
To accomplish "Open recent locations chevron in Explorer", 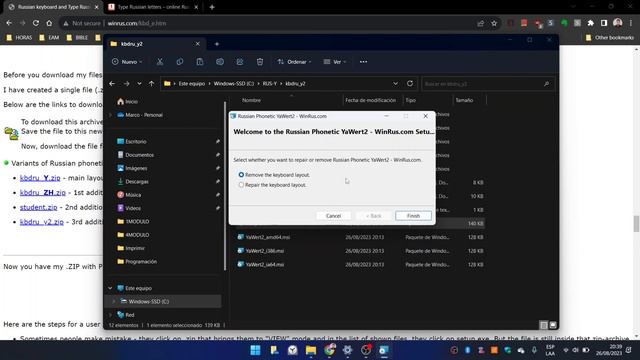I will pyautogui.click(x=139, y=83).
